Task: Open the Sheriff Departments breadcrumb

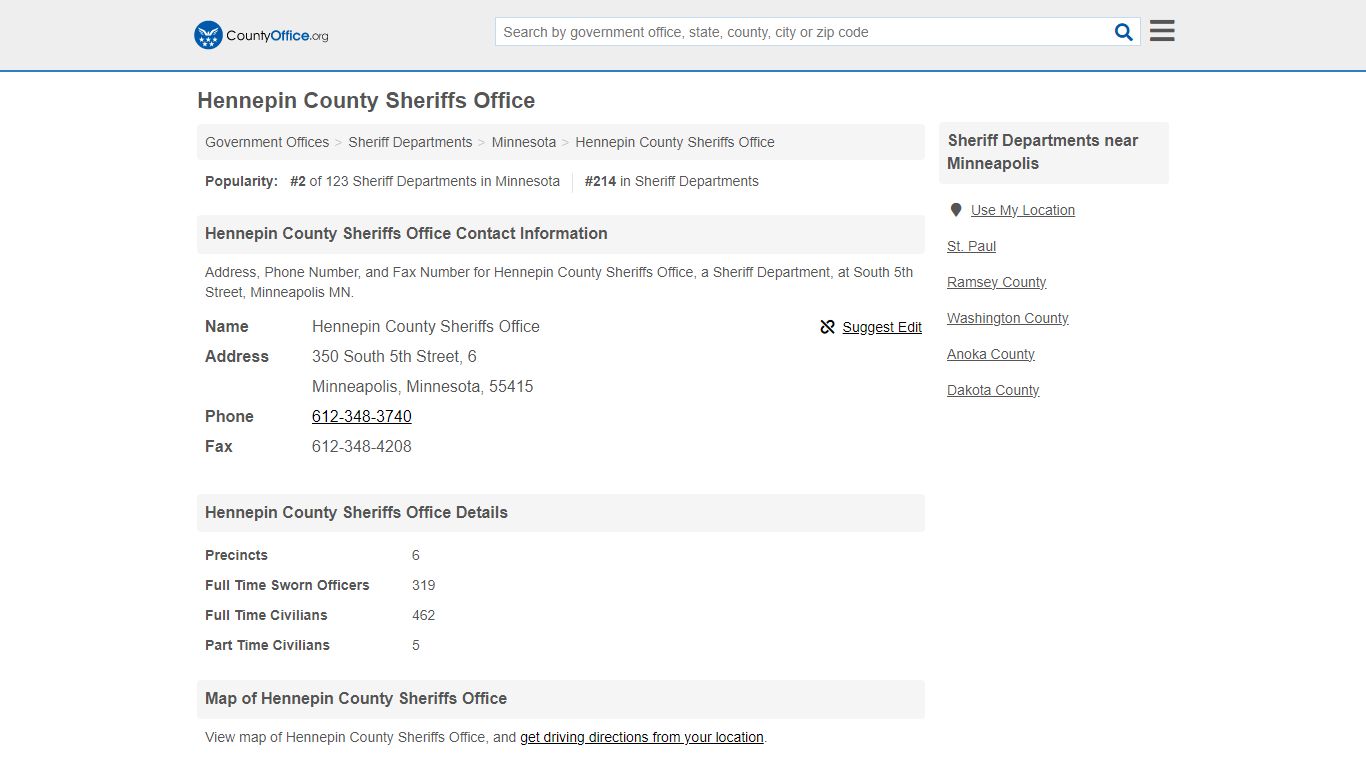Action: click(410, 142)
